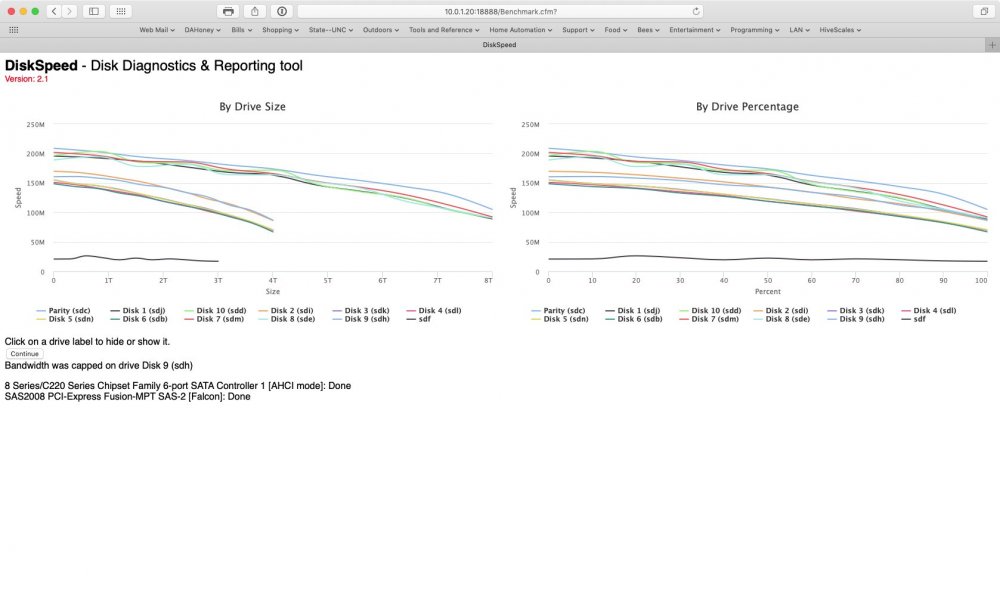Open the HiveScales bookmarks folder
This screenshot has height=599, width=1000.
[x=840, y=30]
